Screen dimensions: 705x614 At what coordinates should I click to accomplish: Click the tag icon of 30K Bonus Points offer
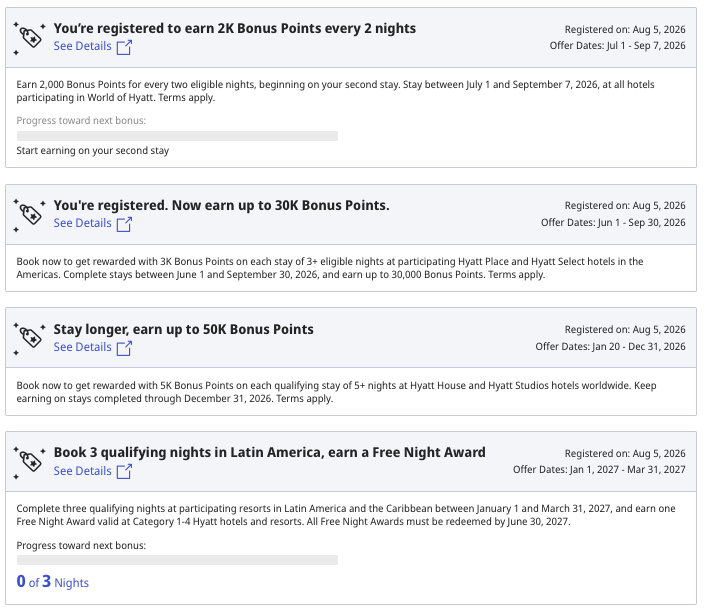pyautogui.click(x=30, y=215)
